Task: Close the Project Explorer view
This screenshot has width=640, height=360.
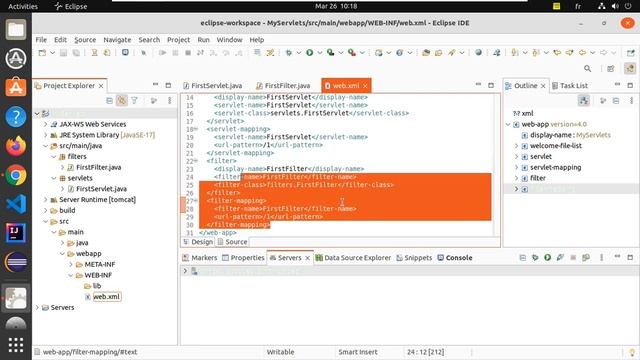Action: point(101,86)
